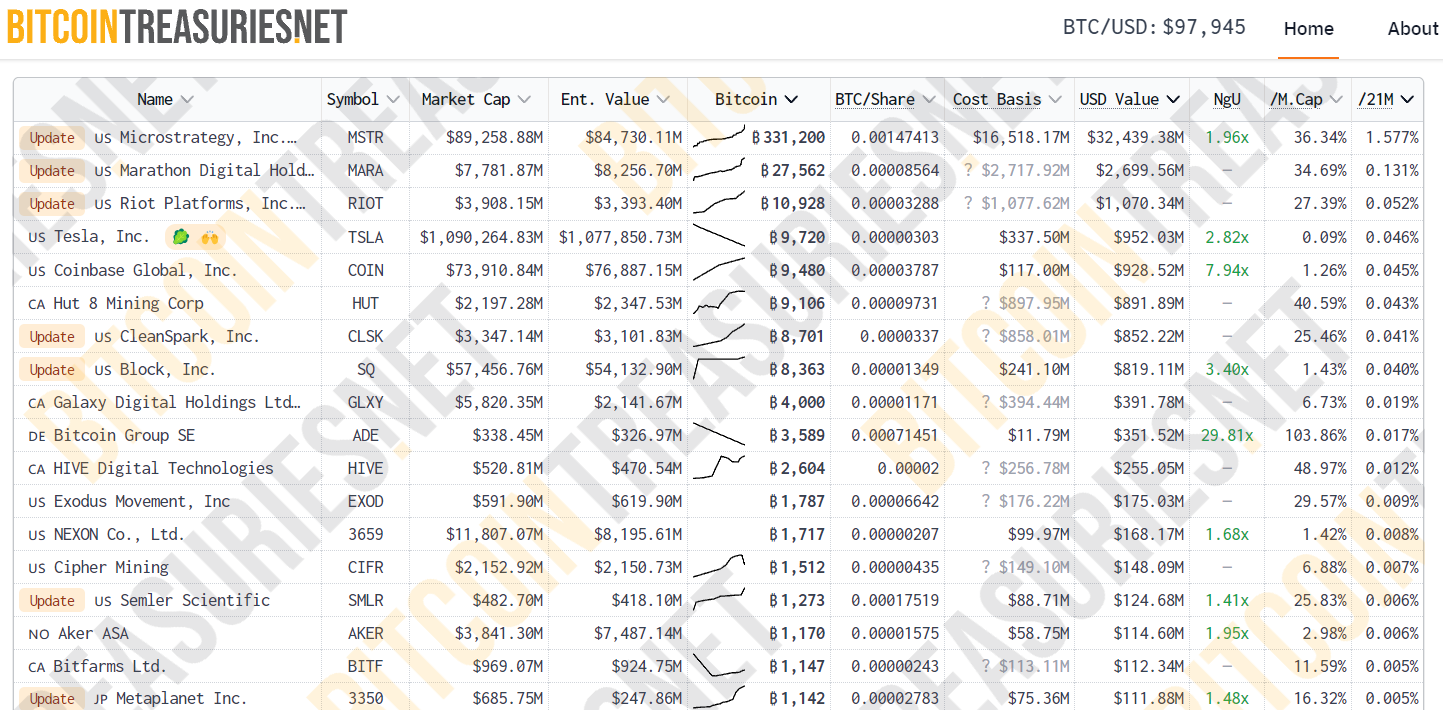Click the $84,730.11M enterprise value cell
The height and width of the screenshot is (710, 1443).
click(x=634, y=137)
